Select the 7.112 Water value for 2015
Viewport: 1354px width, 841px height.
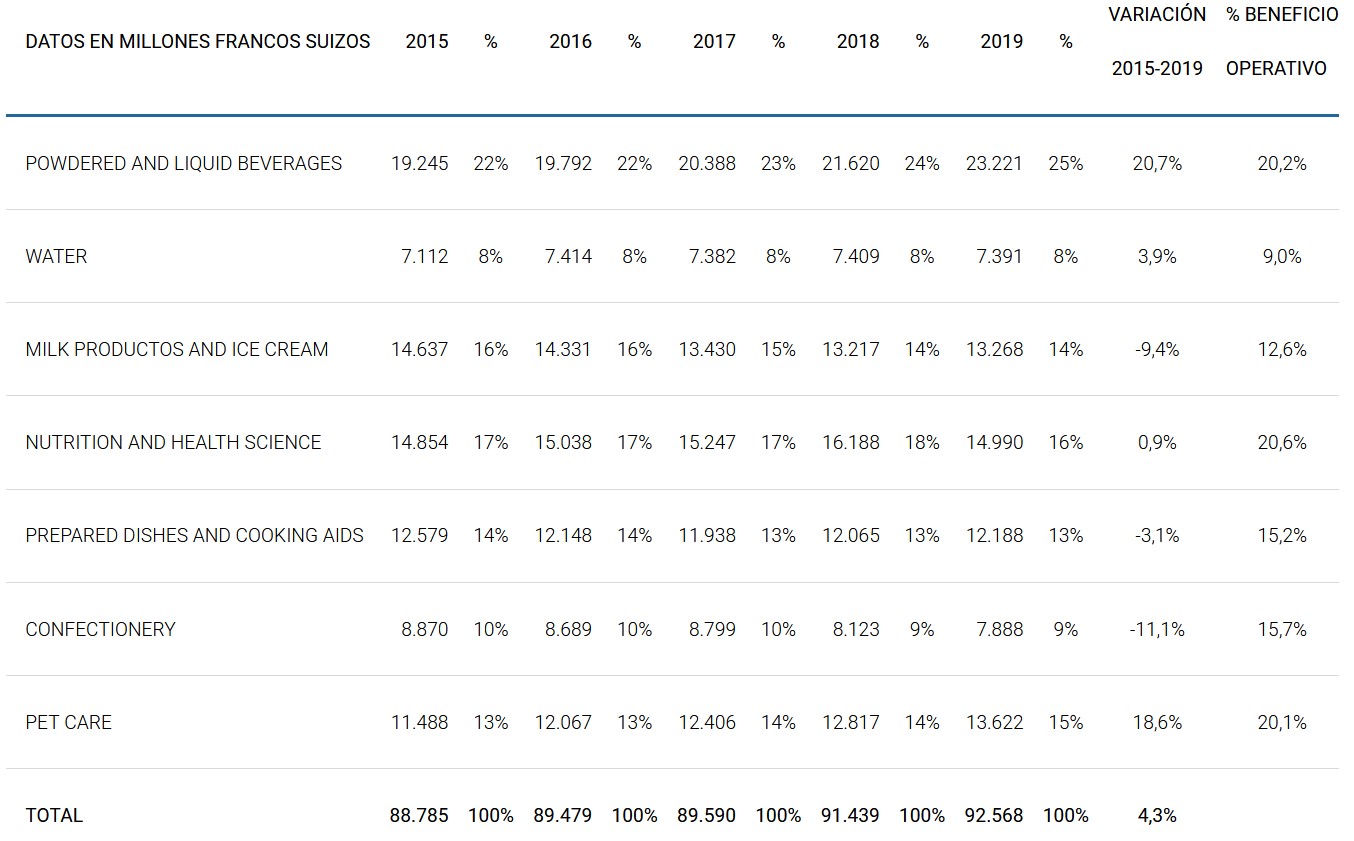(x=424, y=257)
